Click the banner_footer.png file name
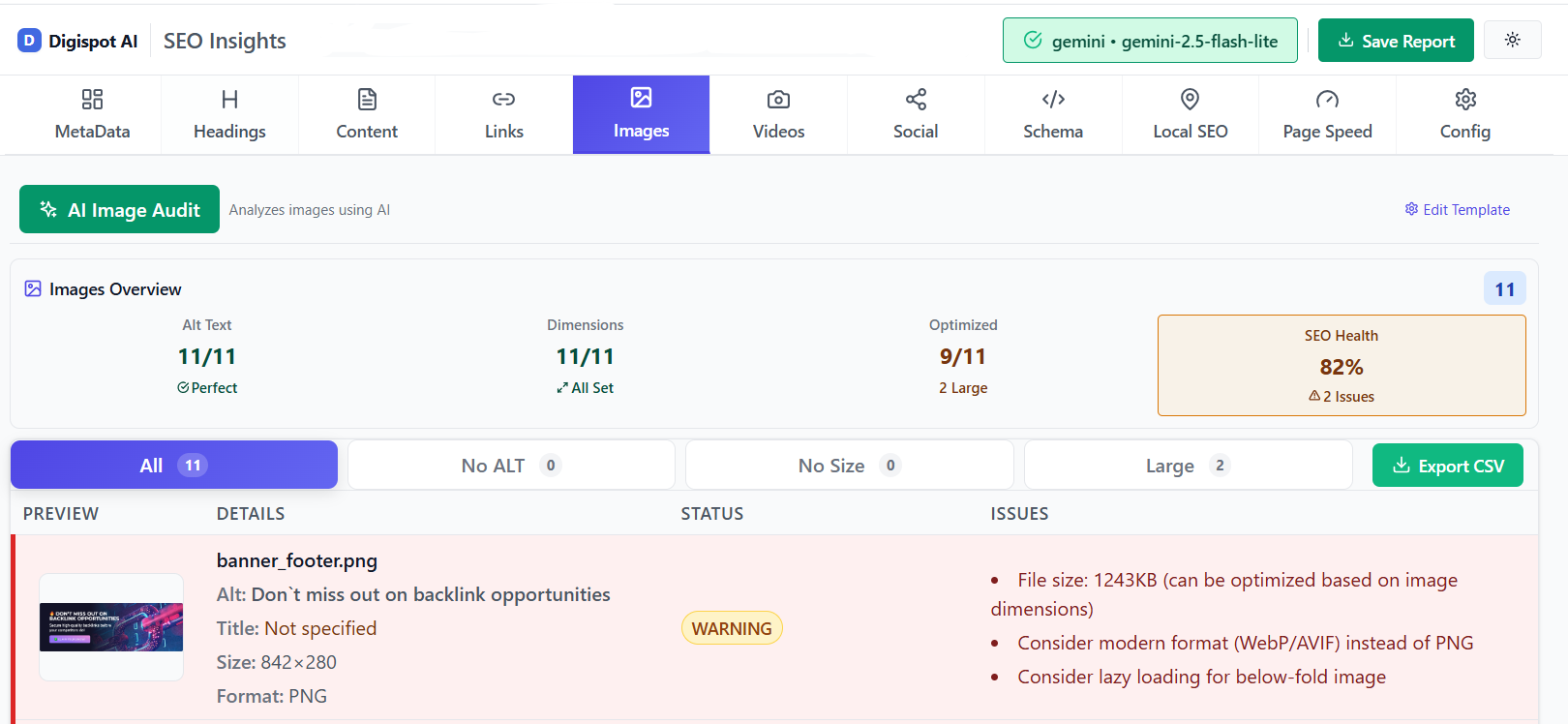 click(x=297, y=560)
